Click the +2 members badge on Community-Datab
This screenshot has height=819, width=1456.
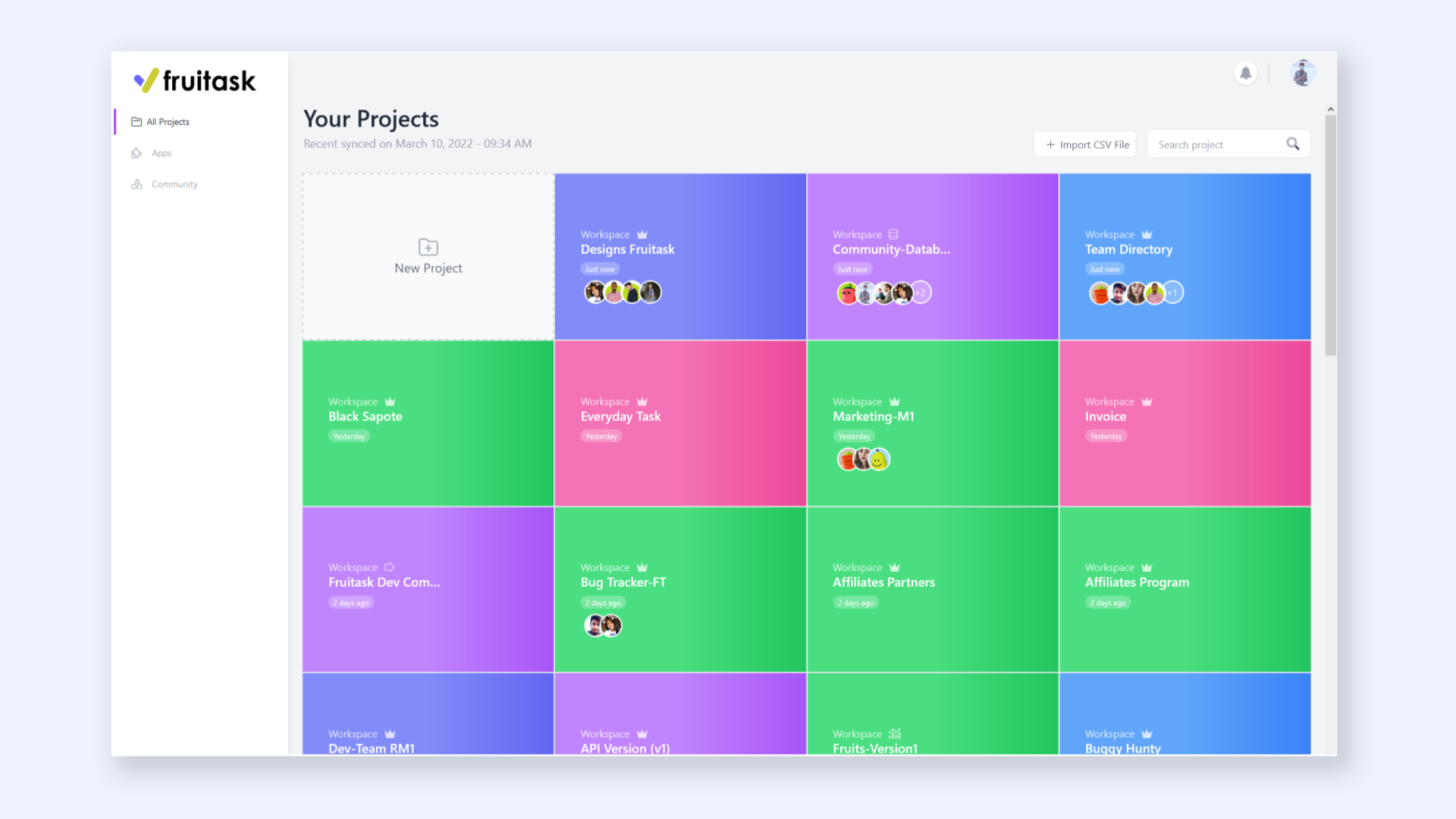pyautogui.click(x=921, y=293)
